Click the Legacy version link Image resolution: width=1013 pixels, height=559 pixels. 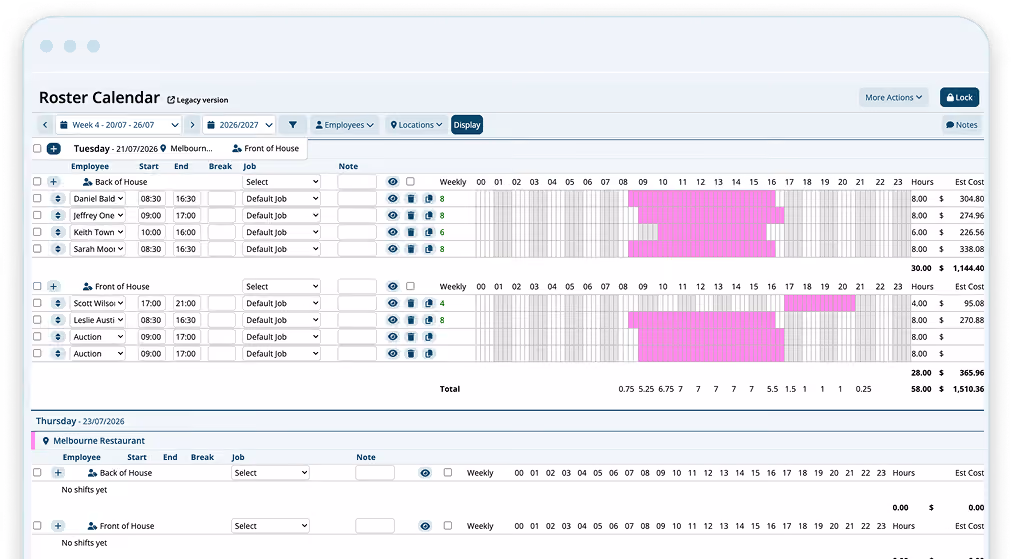(x=198, y=100)
